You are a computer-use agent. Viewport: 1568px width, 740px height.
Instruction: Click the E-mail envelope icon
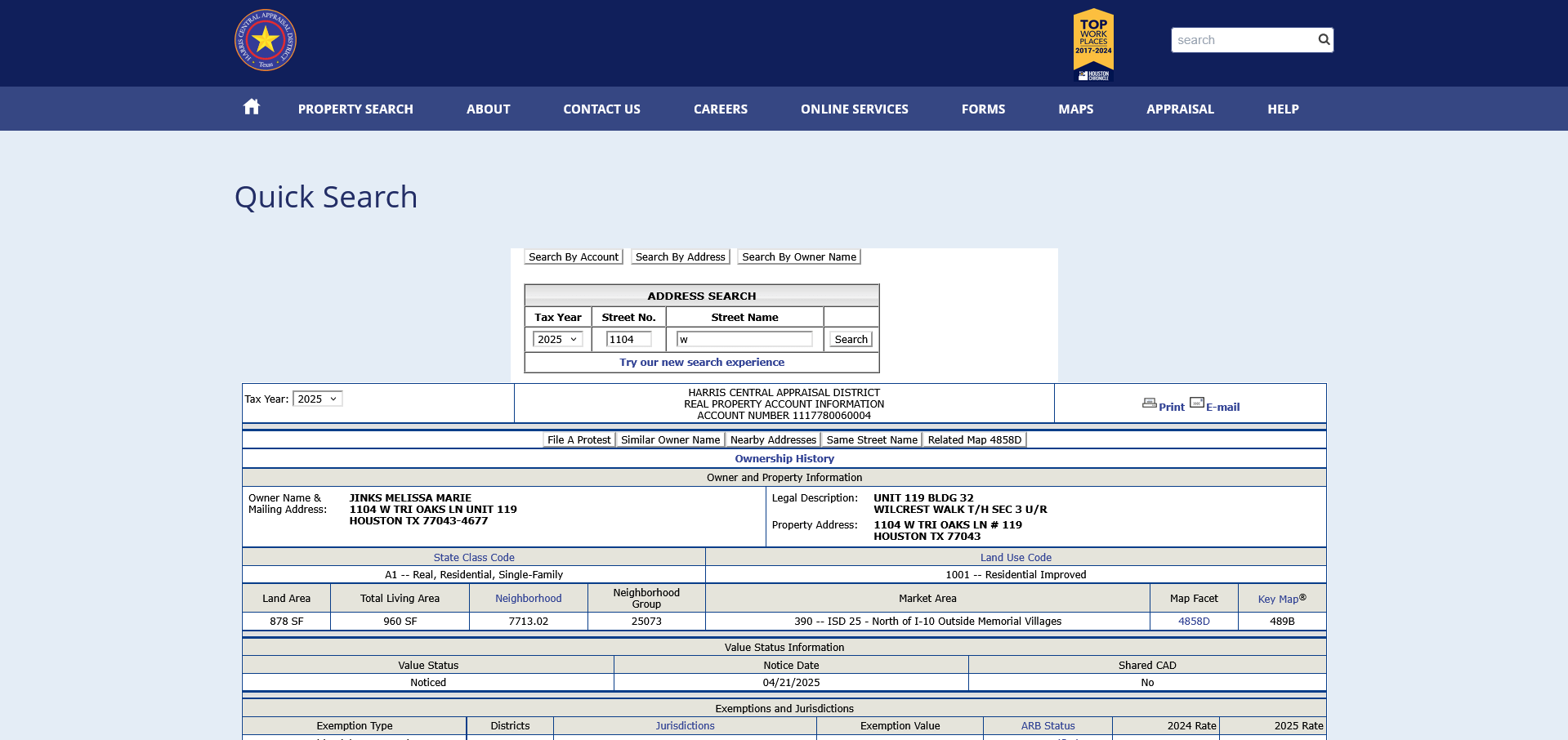pyautogui.click(x=1196, y=403)
